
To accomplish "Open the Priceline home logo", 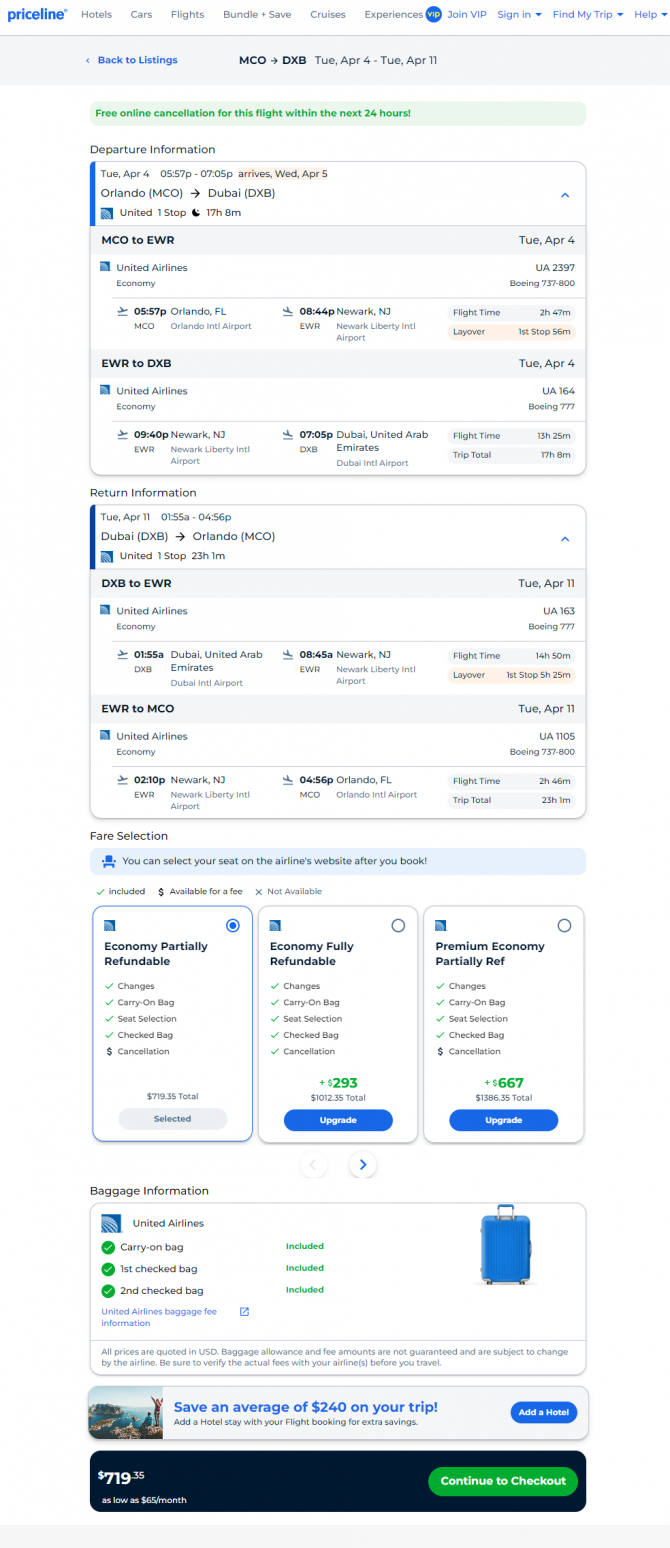I will (x=38, y=14).
